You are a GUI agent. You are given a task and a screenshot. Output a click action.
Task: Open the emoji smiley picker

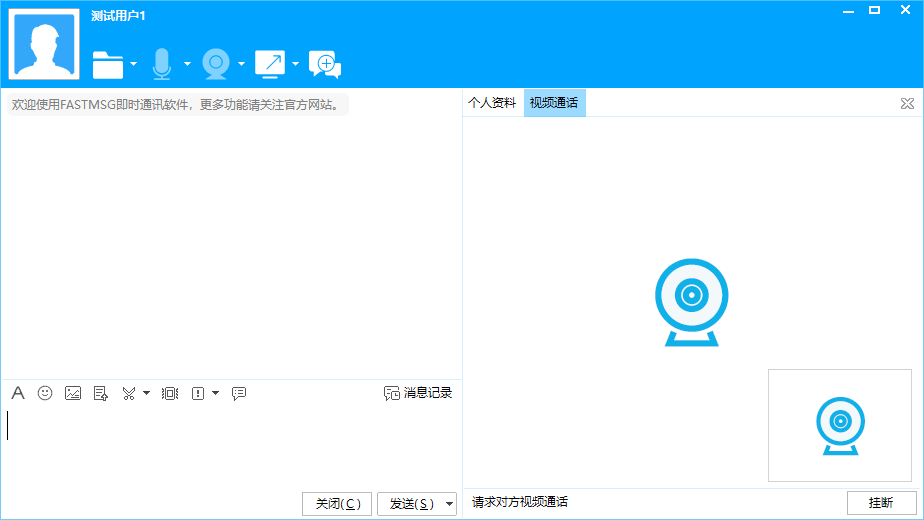click(x=45, y=393)
